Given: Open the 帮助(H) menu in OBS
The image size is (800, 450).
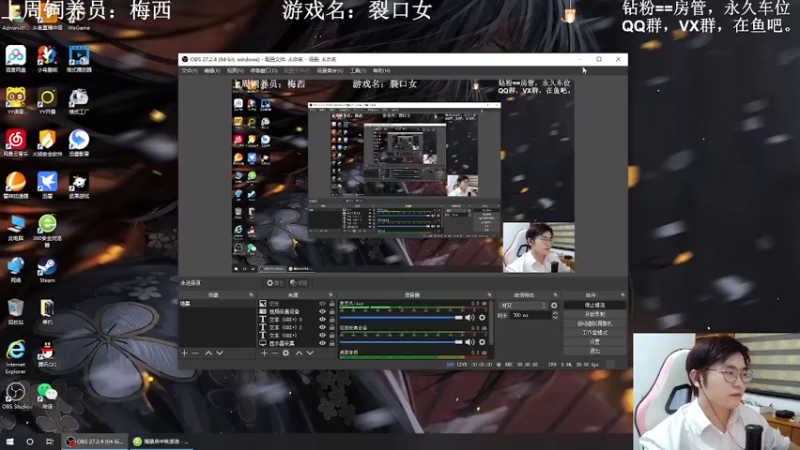Looking at the screenshot, I should (381, 70).
